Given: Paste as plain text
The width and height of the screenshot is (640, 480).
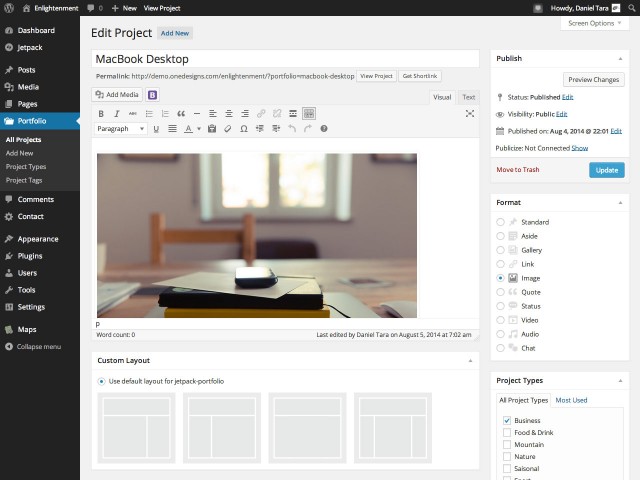Looking at the screenshot, I should [x=212, y=129].
